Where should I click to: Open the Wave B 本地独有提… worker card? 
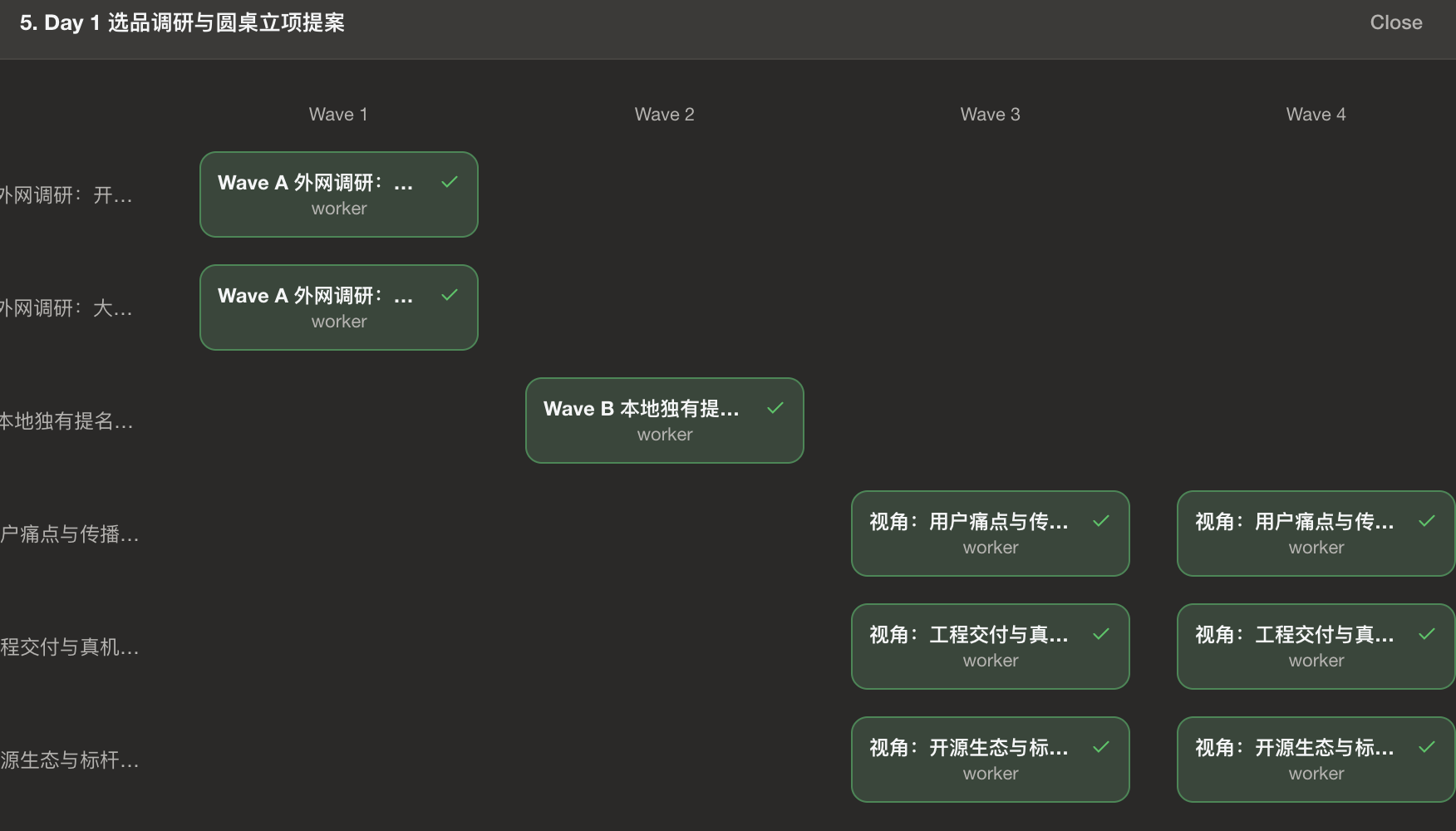pyautogui.click(x=665, y=420)
